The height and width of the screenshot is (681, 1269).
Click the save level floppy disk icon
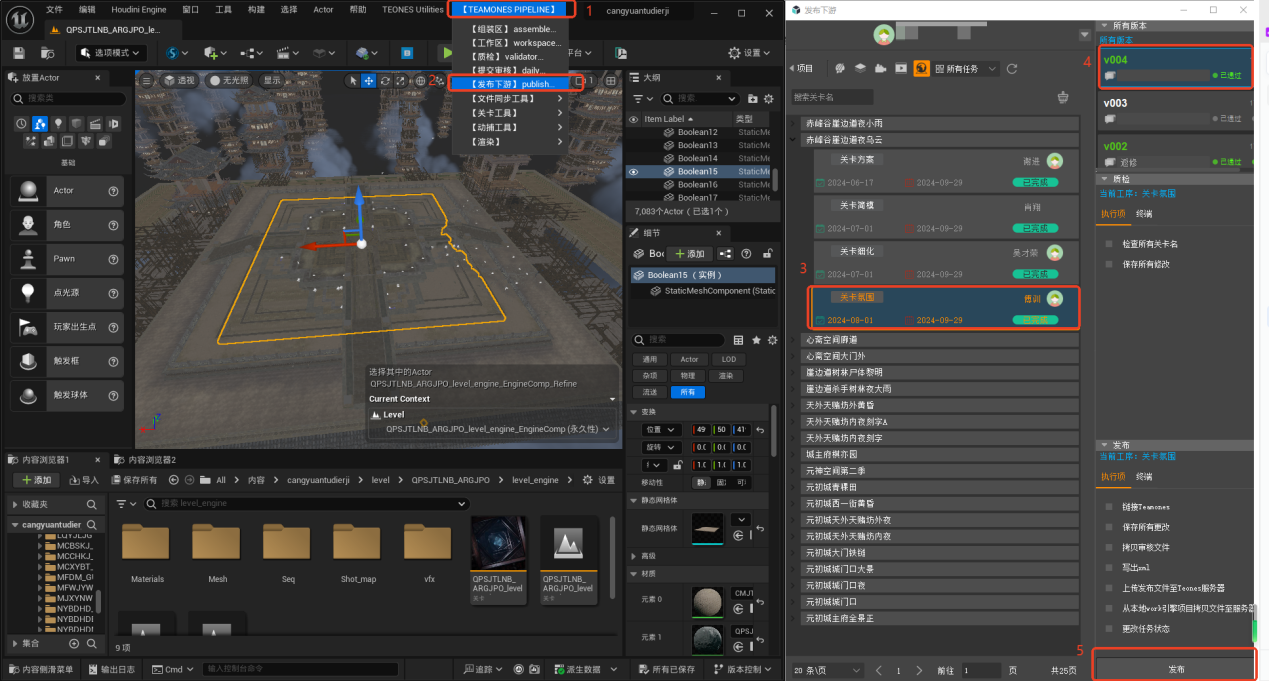click(x=19, y=53)
